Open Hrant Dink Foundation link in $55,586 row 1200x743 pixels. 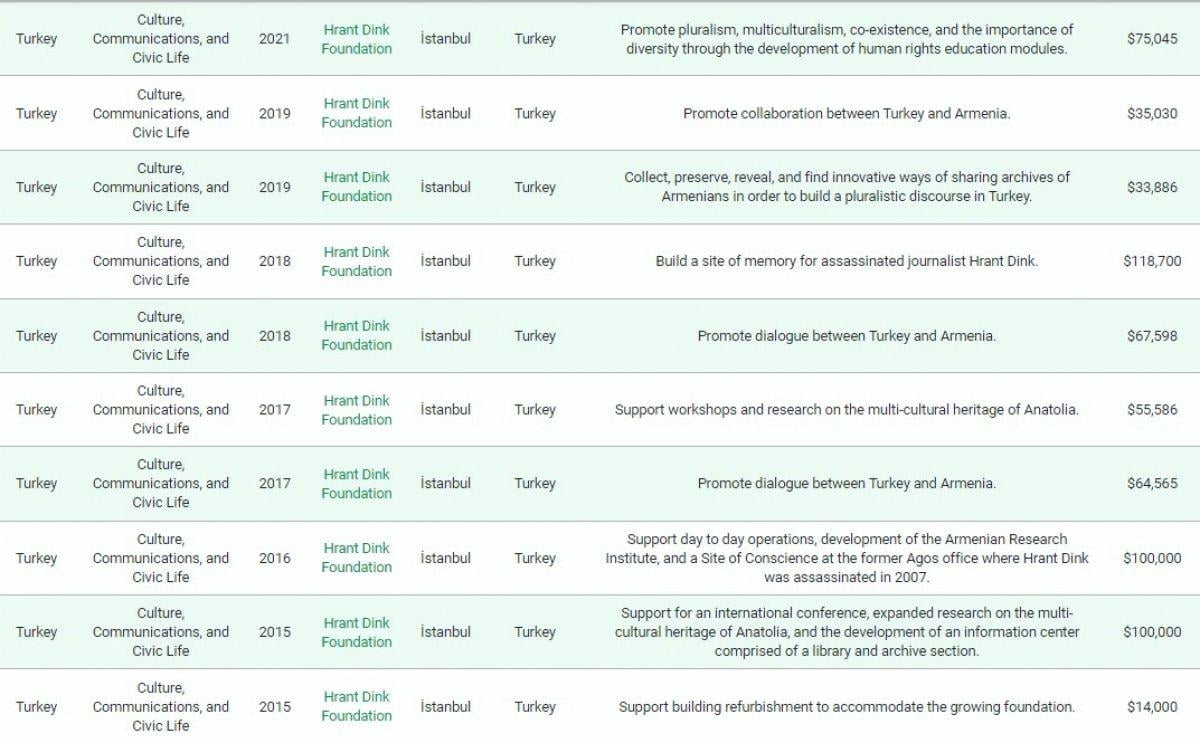pos(356,410)
